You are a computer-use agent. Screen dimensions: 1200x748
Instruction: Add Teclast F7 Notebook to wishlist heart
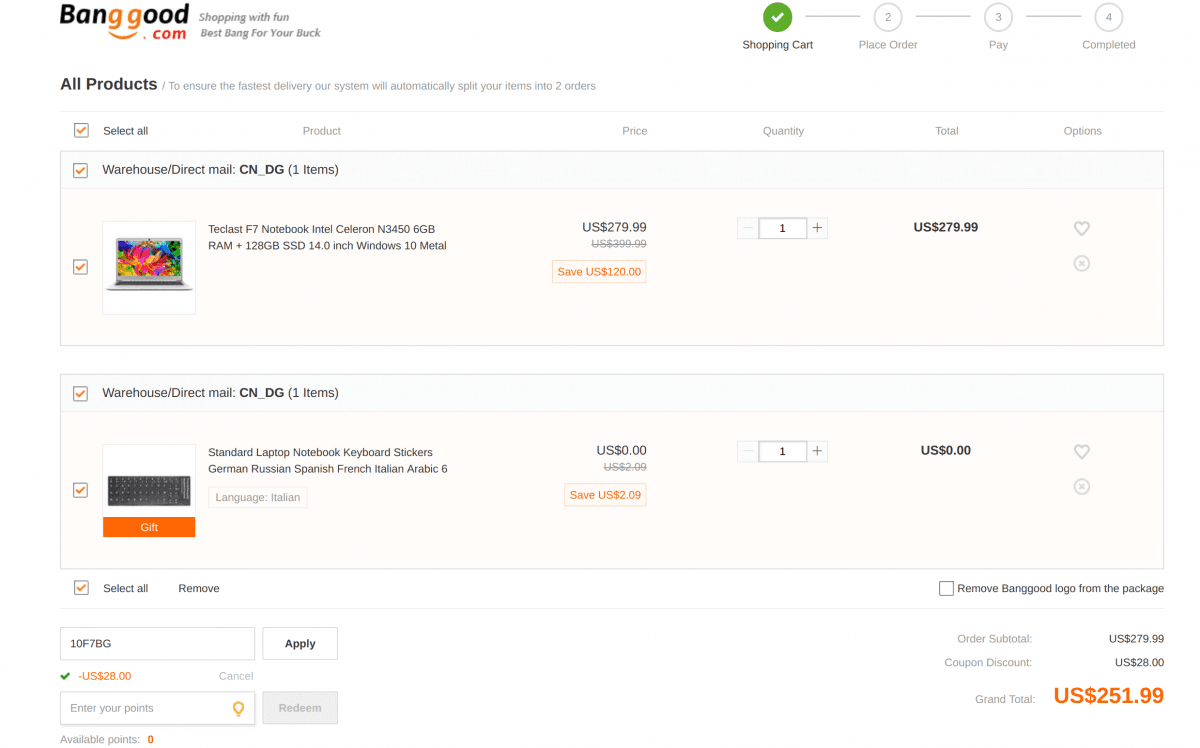pyautogui.click(x=1081, y=228)
